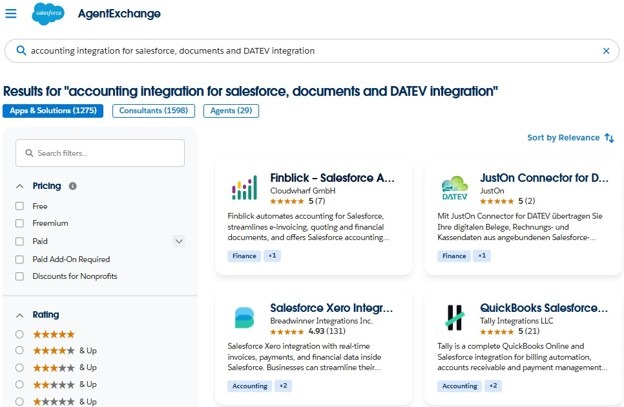The image size is (624, 407).
Task: Clear the search query with the X icon
Action: (606, 51)
